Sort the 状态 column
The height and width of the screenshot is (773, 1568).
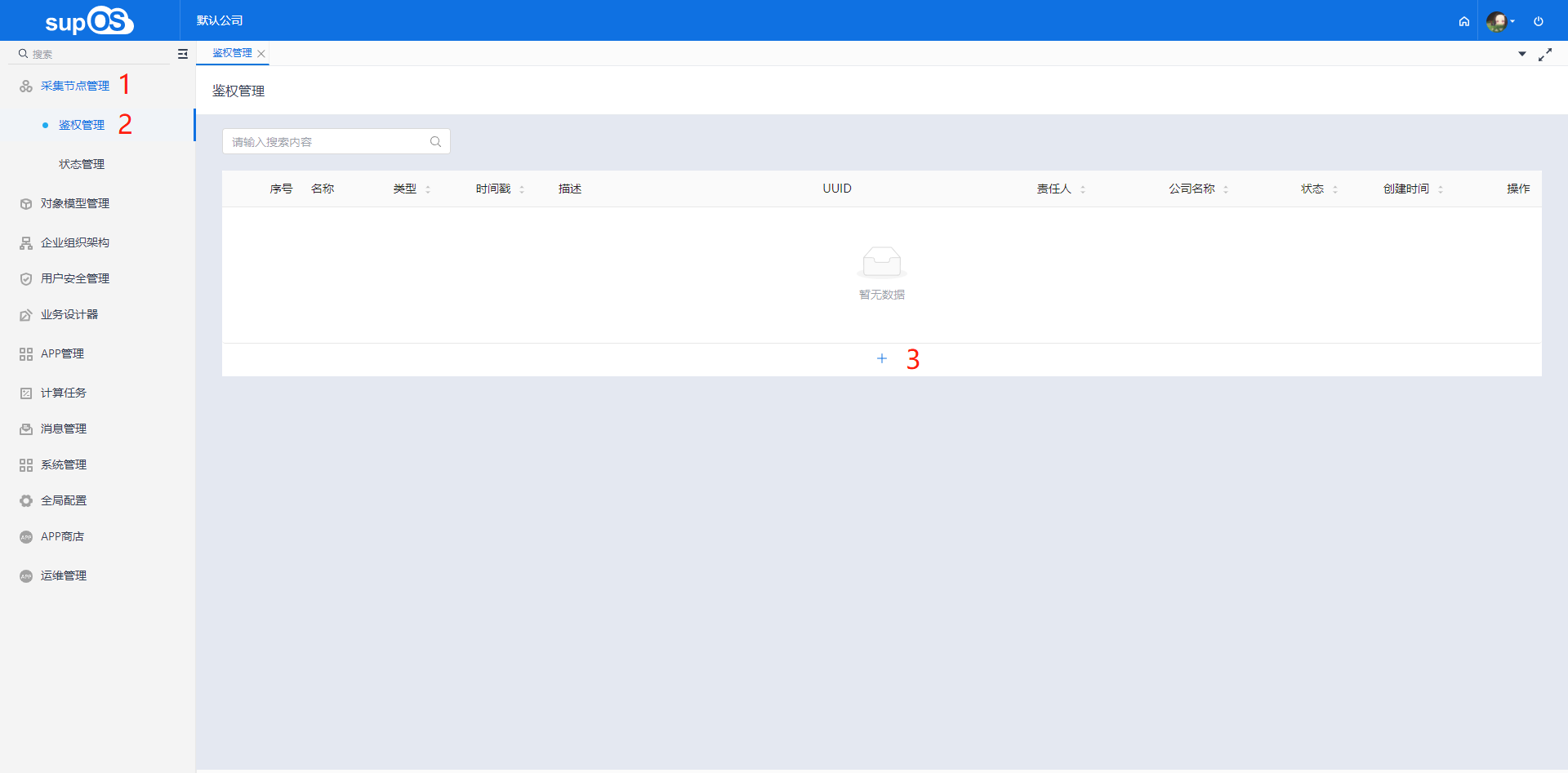point(1337,189)
